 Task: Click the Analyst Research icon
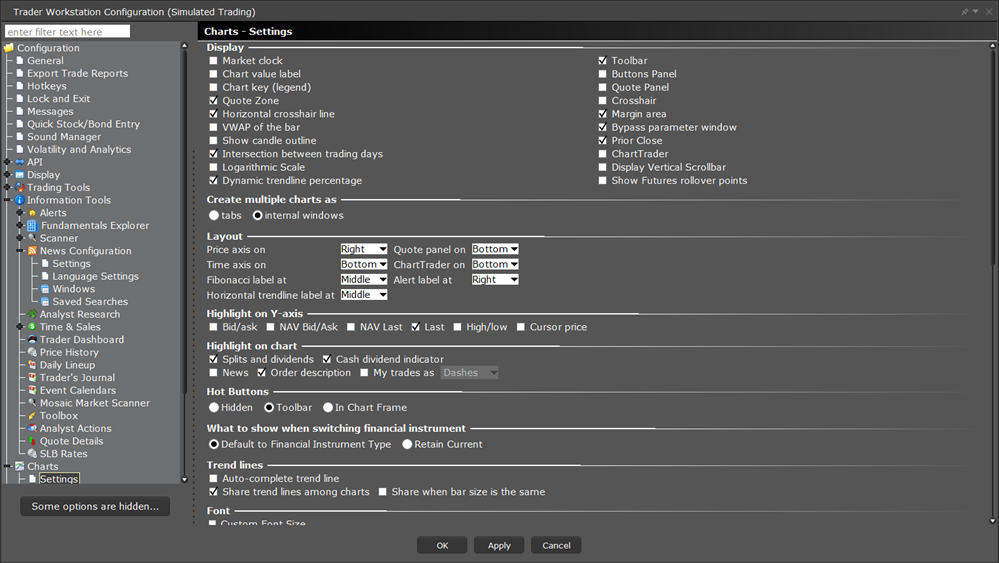32,314
